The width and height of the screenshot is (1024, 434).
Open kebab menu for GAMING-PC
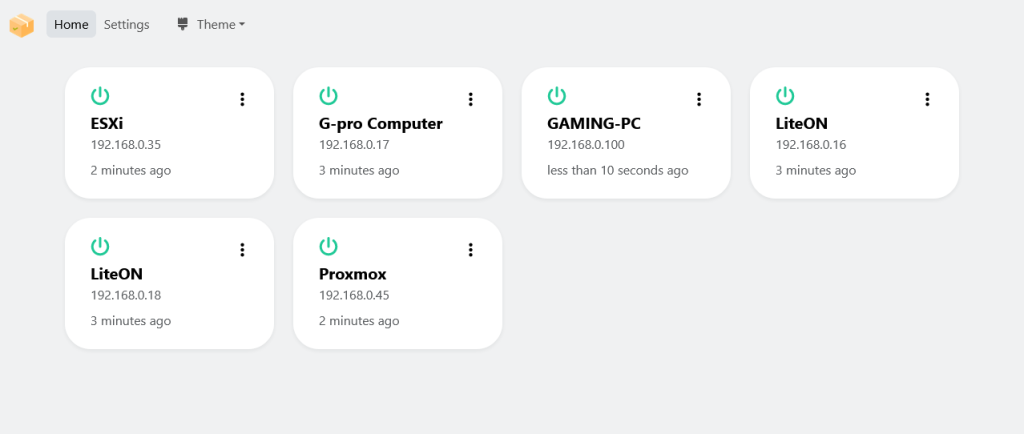click(699, 99)
